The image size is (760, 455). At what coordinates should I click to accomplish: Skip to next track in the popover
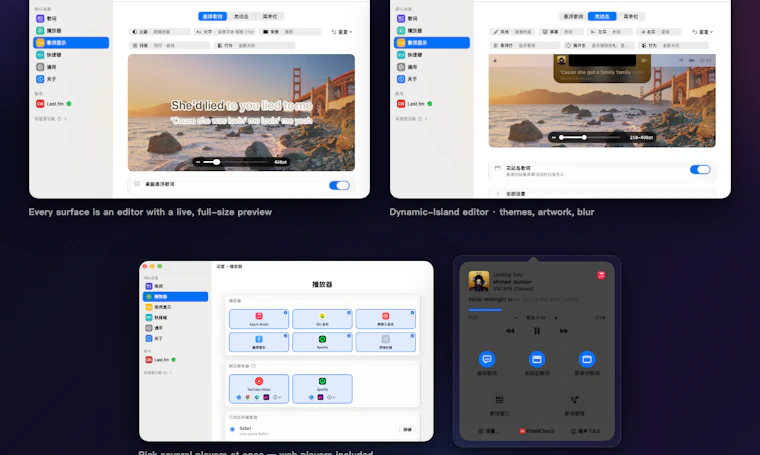coord(563,331)
